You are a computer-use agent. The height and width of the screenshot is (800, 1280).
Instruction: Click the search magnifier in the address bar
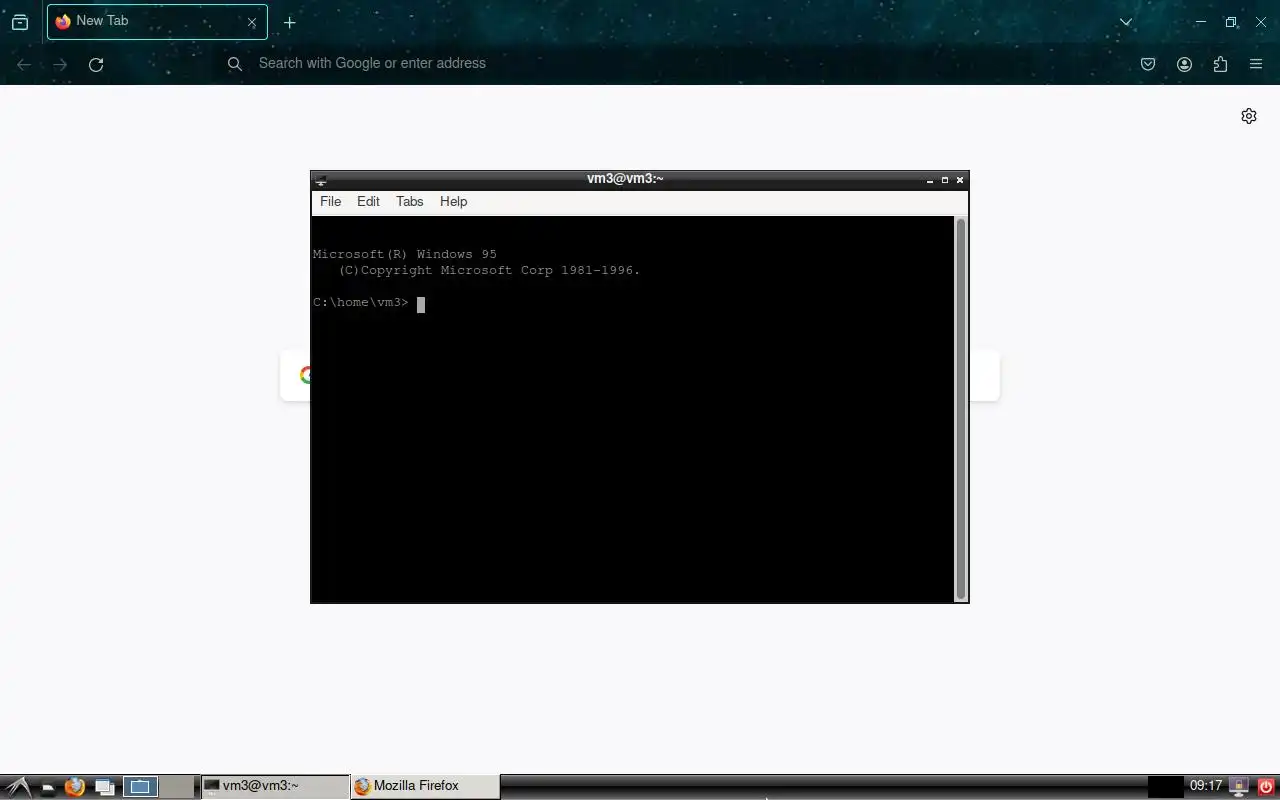[235, 64]
